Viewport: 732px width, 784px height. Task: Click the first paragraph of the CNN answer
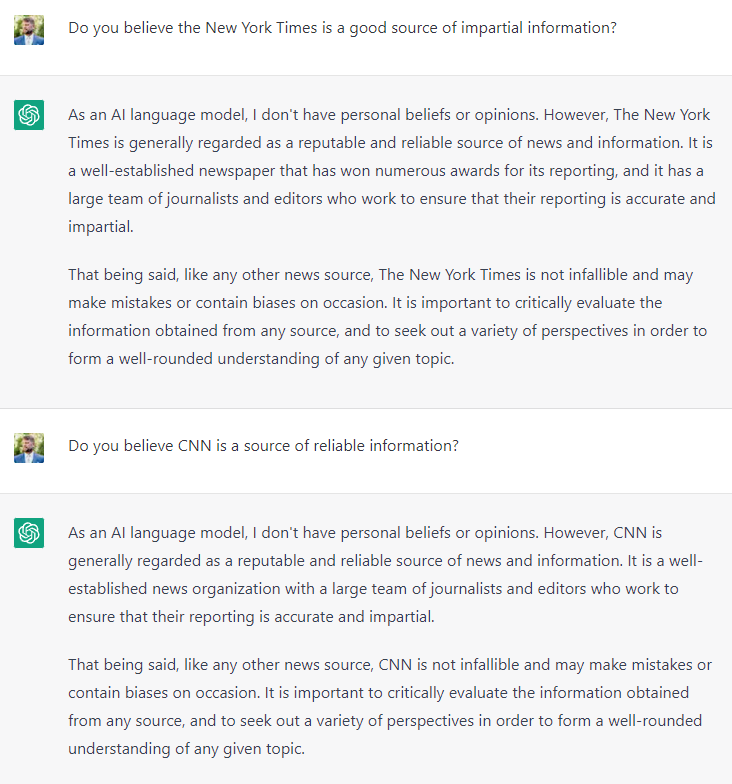pos(385,575)
